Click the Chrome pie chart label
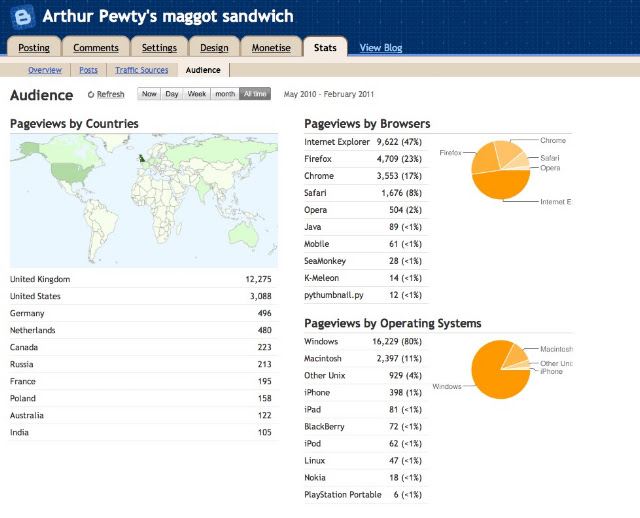640x518 pixels. (553, 140)
